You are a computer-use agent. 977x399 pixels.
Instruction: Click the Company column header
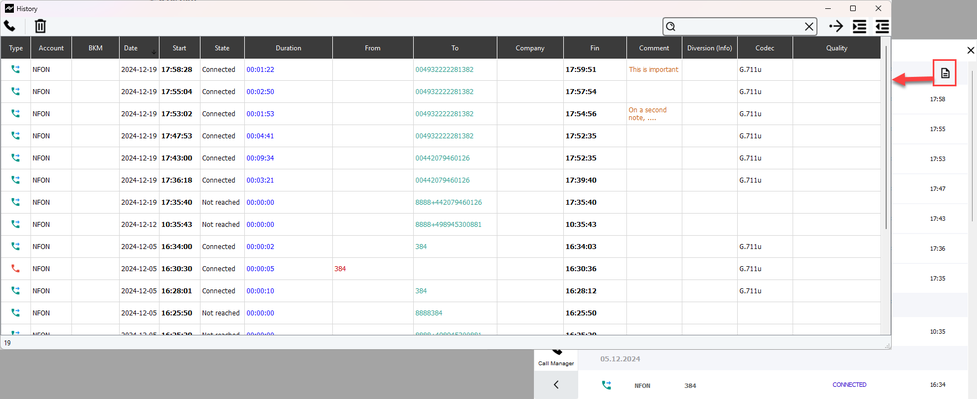pos(530,48)
